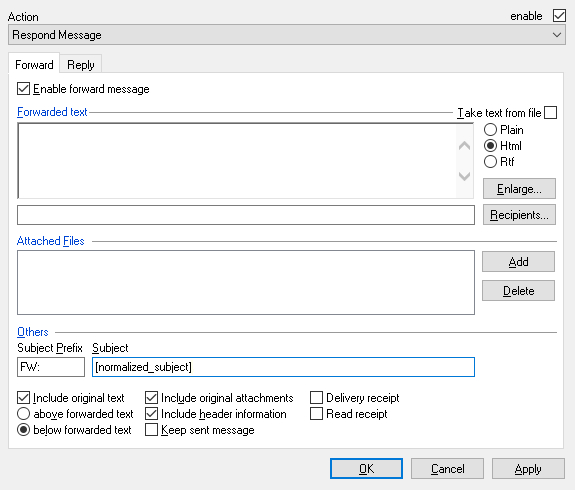Select above forwarded text option
This screenshot has width=575, height=490.
coord(23,414)
